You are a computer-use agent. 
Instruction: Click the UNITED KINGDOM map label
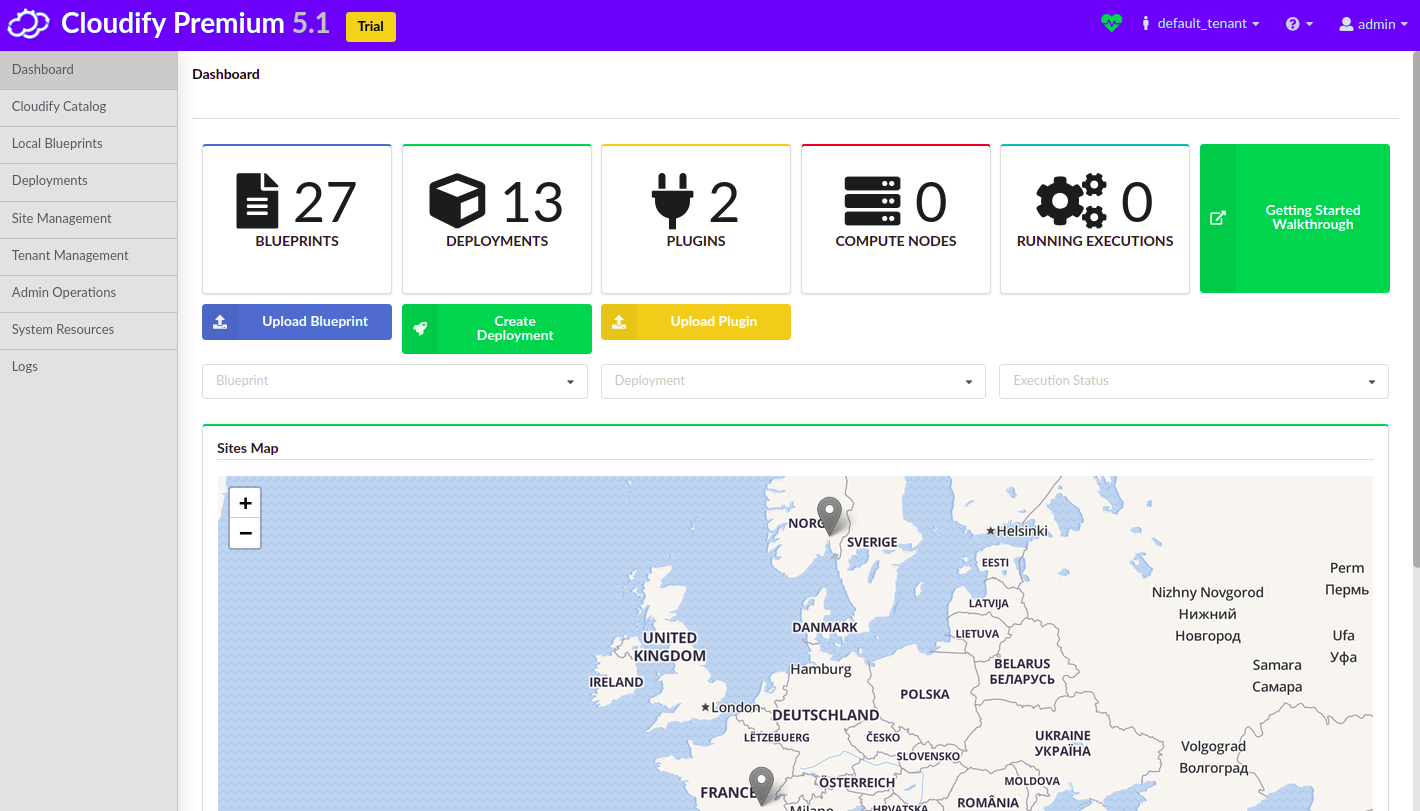pos(670,647)
